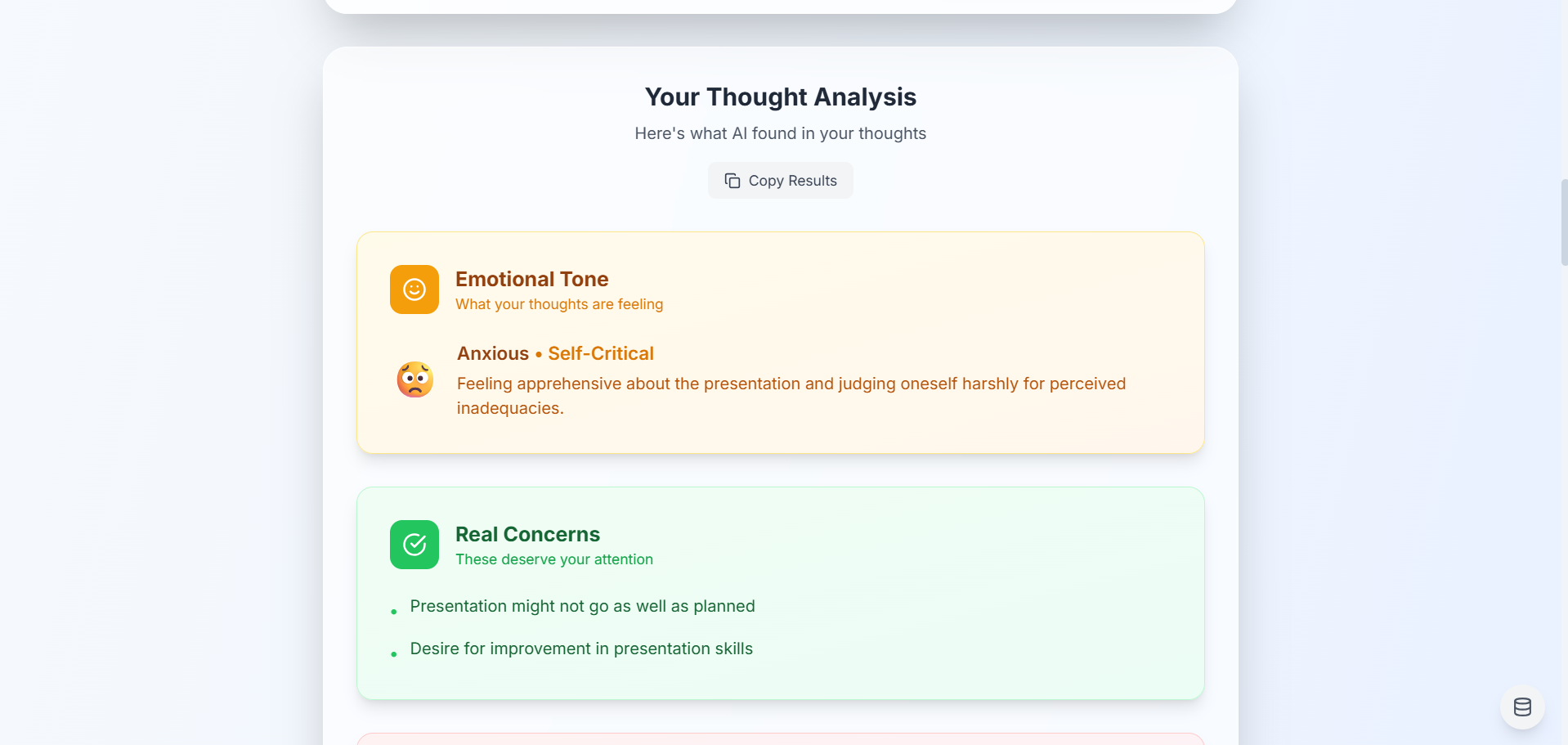Click 'What your thoughts are feeling' subtitle

click(559, 304)
